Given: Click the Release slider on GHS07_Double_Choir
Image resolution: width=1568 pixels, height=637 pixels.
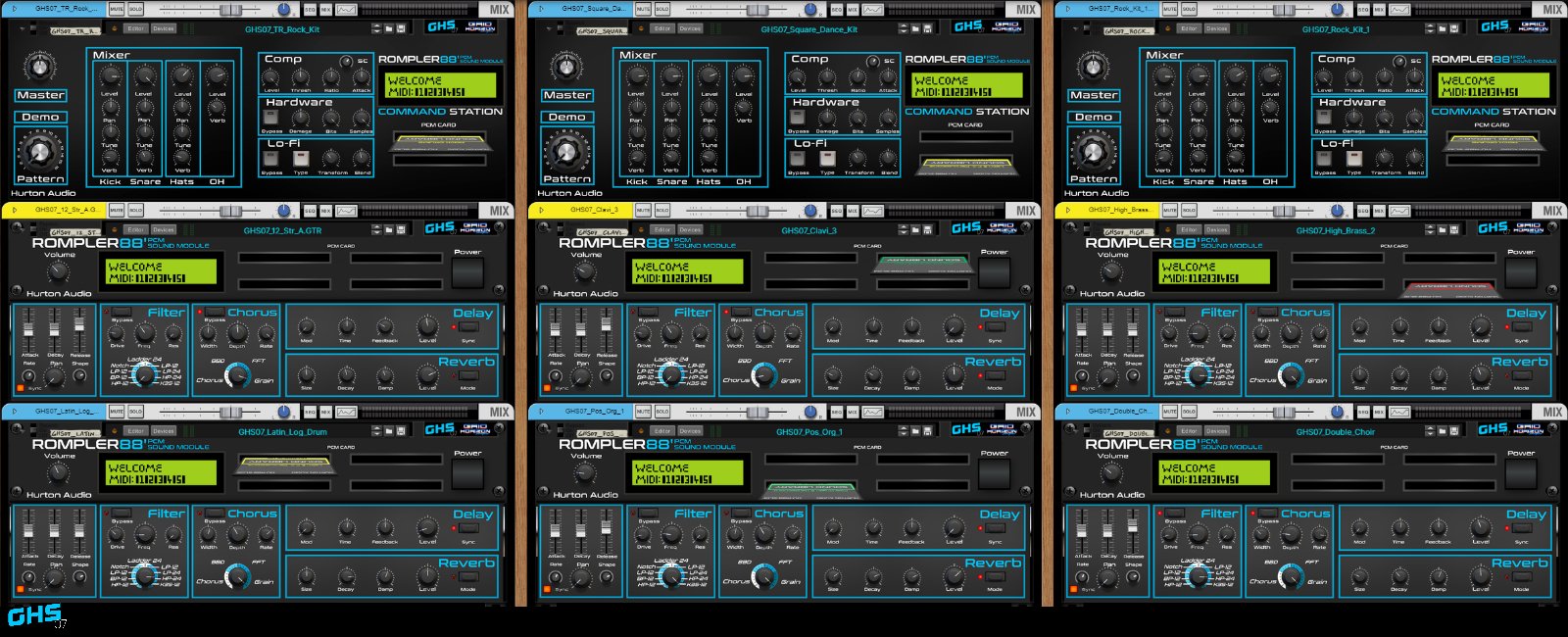Looking at the screenshot, I should (x=1132, y=525).
